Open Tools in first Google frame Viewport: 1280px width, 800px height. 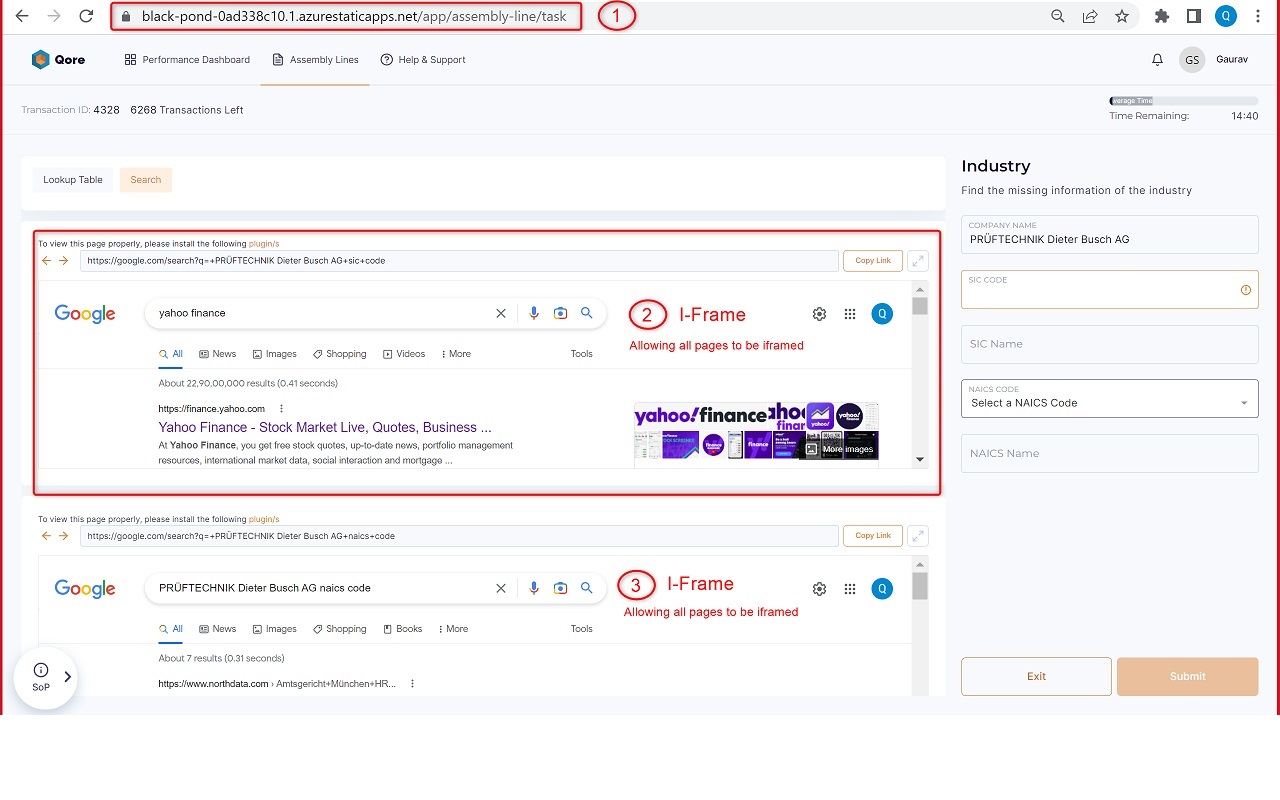pyautogui.click(x=582, y=354)
